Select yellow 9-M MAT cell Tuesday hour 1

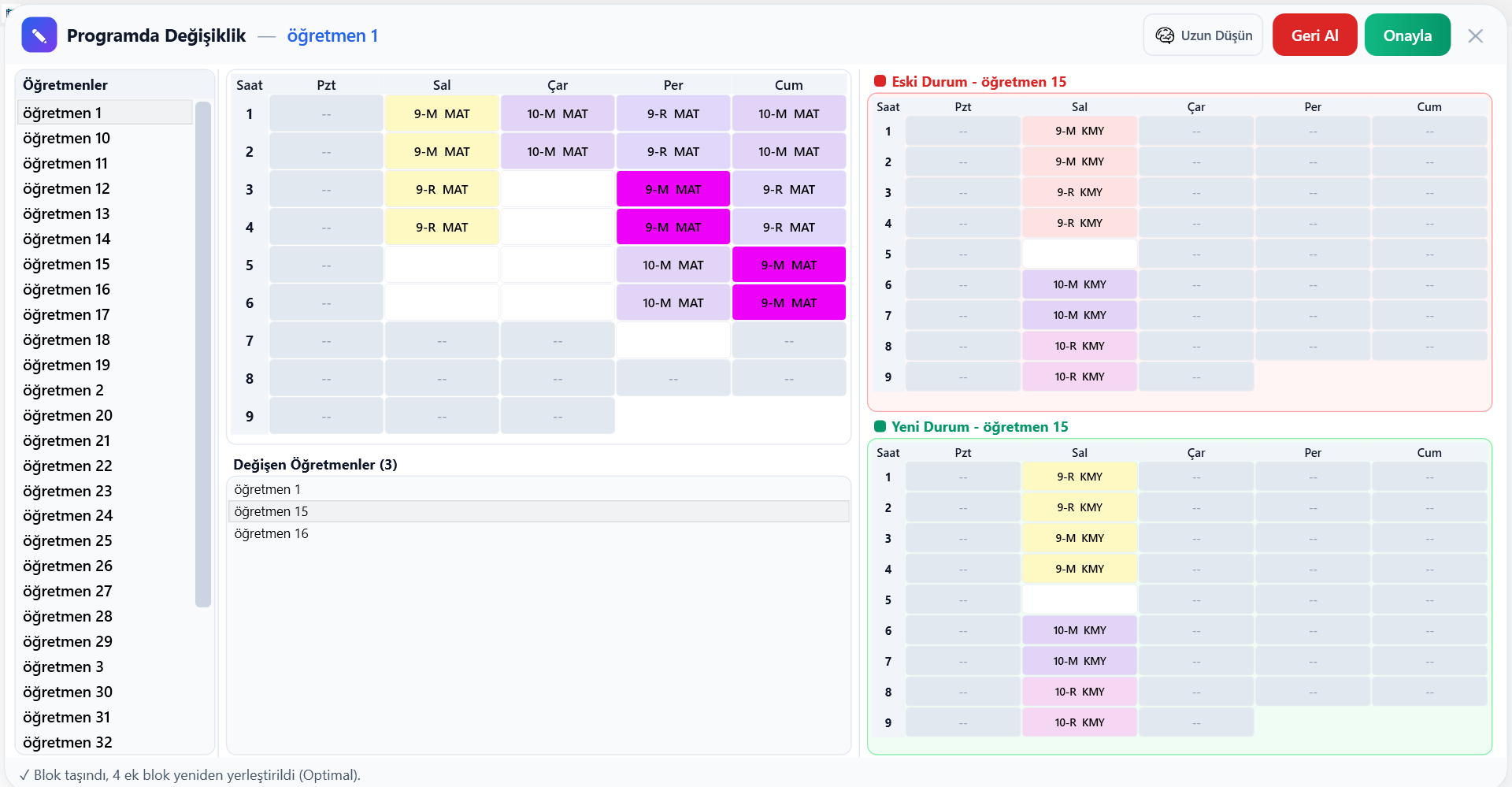[x=442, y=113]
